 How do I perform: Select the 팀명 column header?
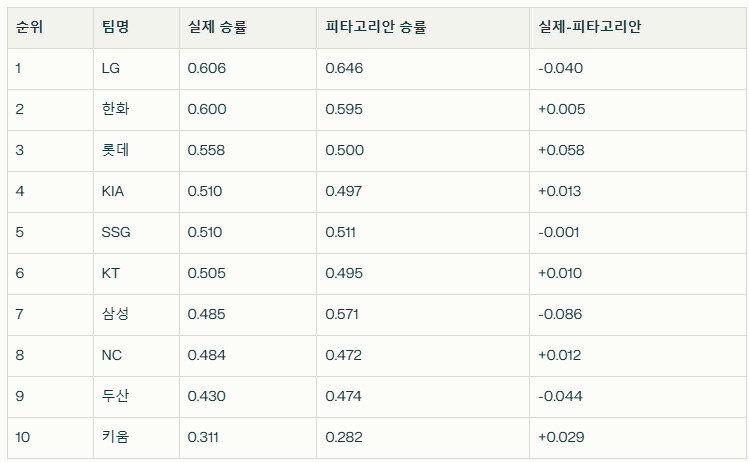(x=136, y=27)
